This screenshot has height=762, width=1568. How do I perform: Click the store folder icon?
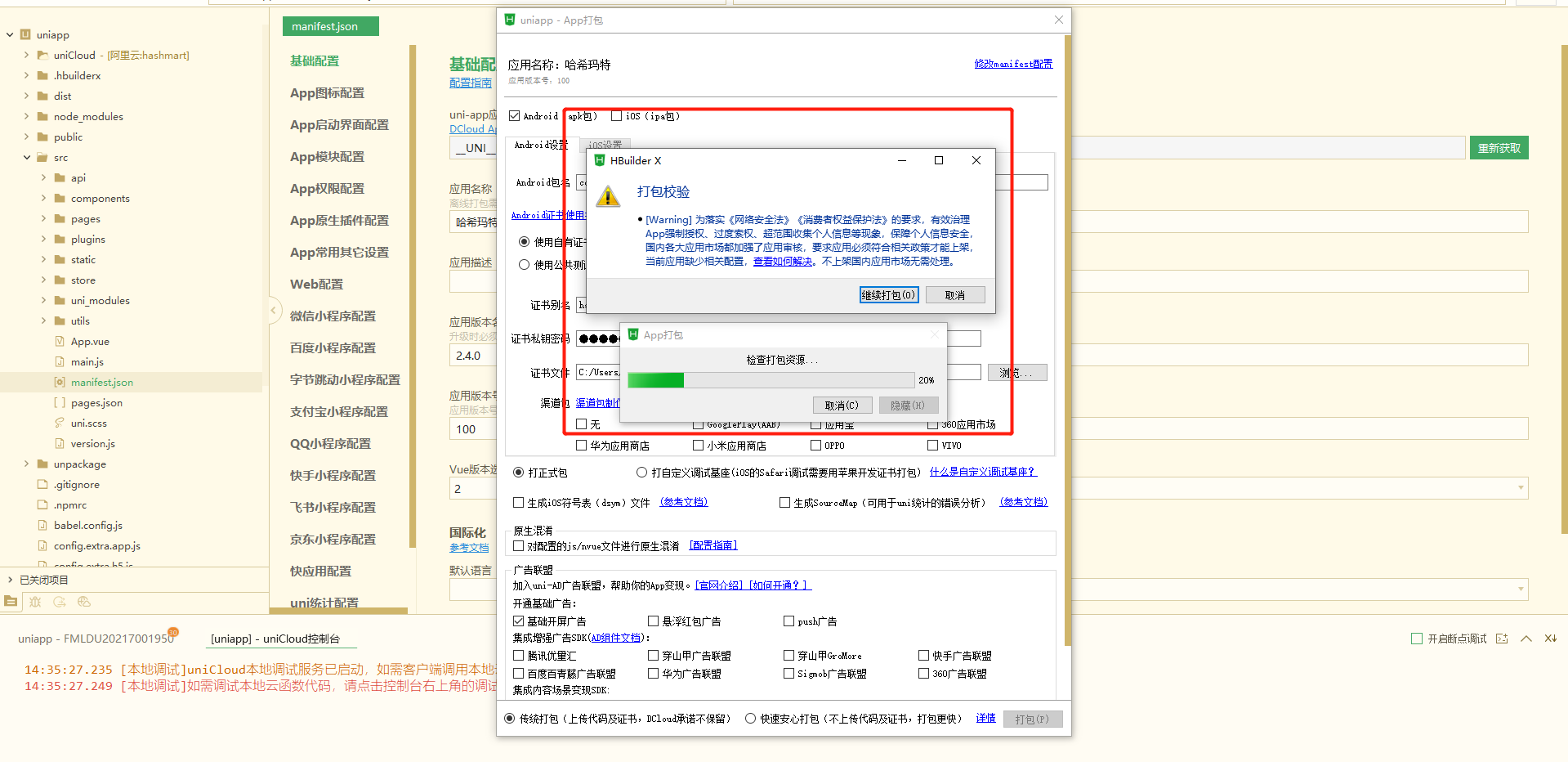coord(60,280)
